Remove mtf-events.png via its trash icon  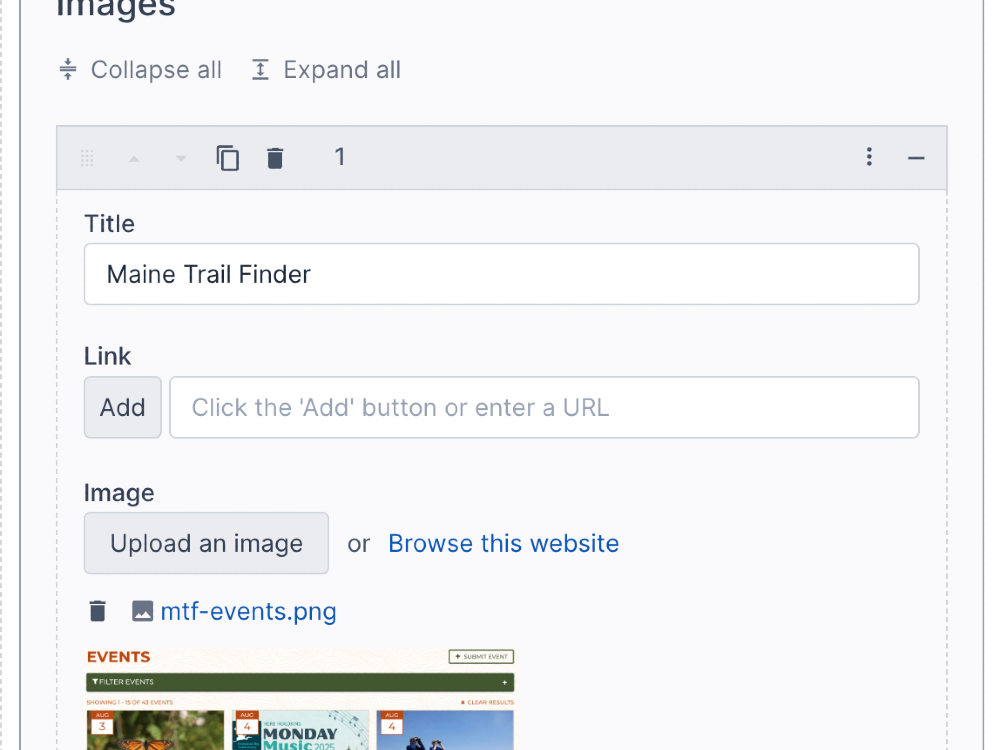click(x=97, y=610)
